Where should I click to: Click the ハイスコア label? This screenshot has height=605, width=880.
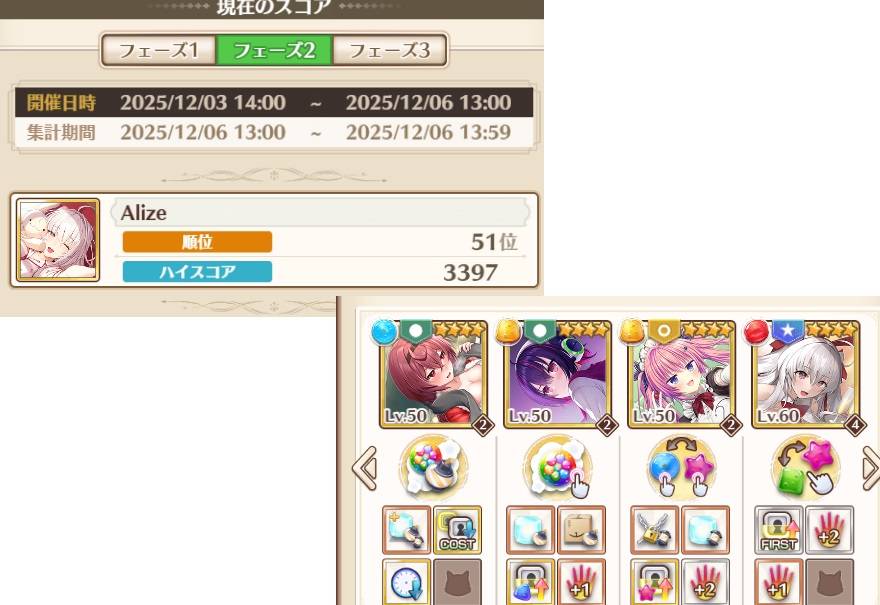[x=198, y=272]
